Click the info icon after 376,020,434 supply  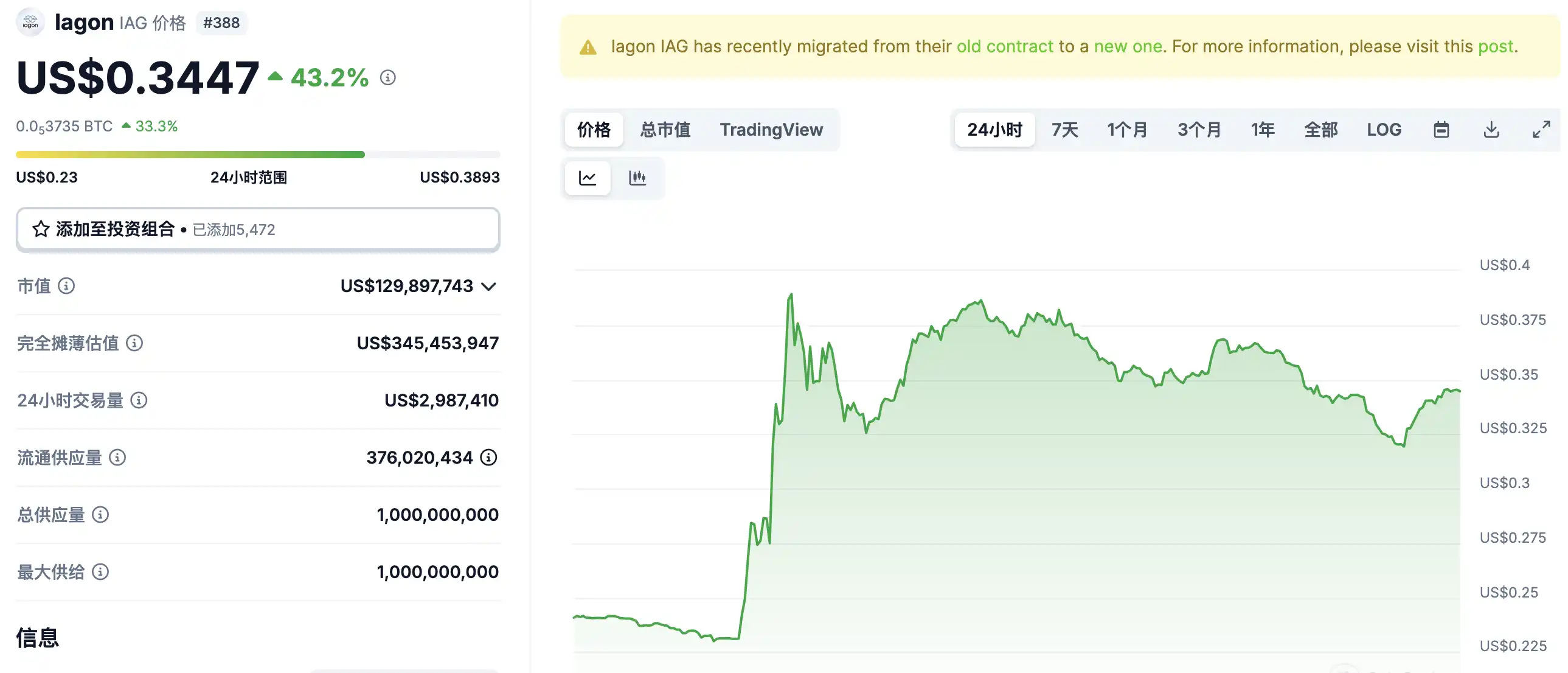click(489, 458)
